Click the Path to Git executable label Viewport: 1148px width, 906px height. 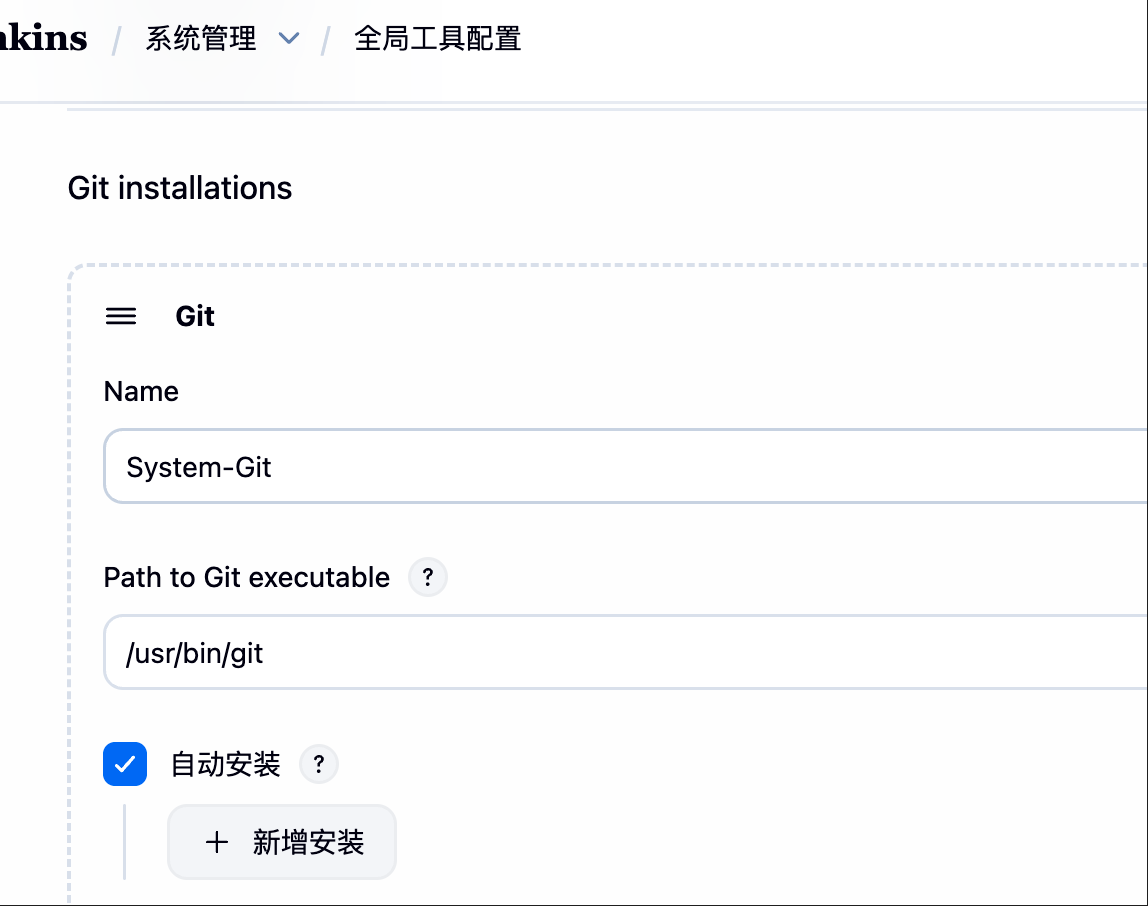[247, 577]
